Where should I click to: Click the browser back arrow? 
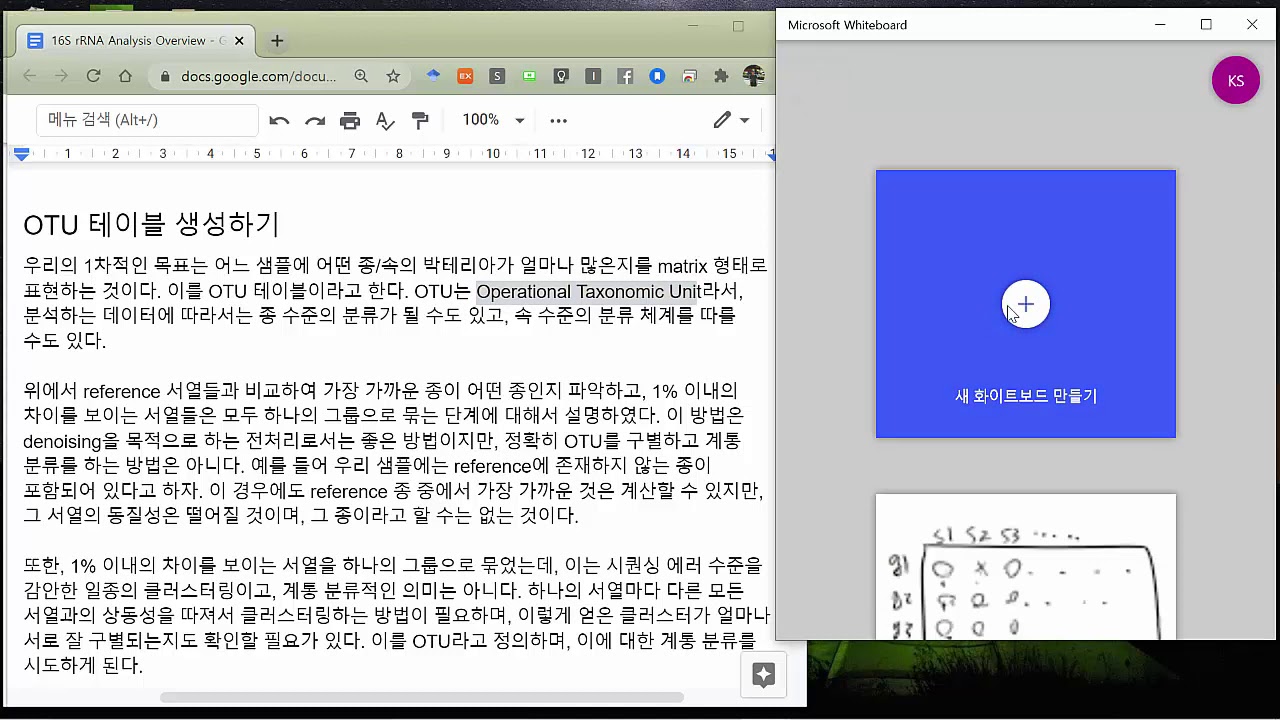29,76
